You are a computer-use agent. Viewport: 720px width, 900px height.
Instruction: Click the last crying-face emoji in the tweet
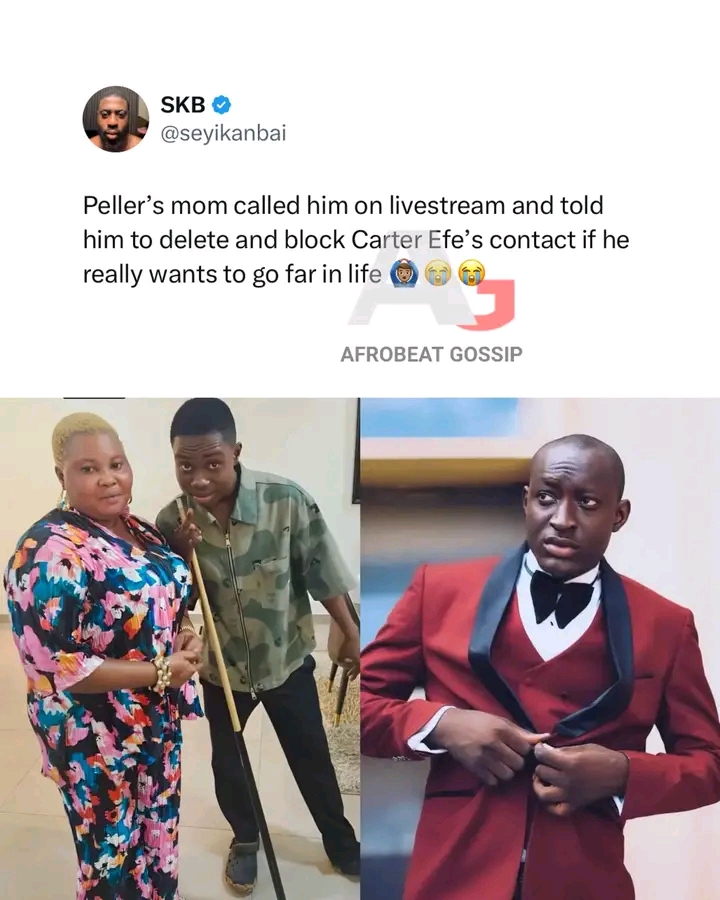coord(472,274)
